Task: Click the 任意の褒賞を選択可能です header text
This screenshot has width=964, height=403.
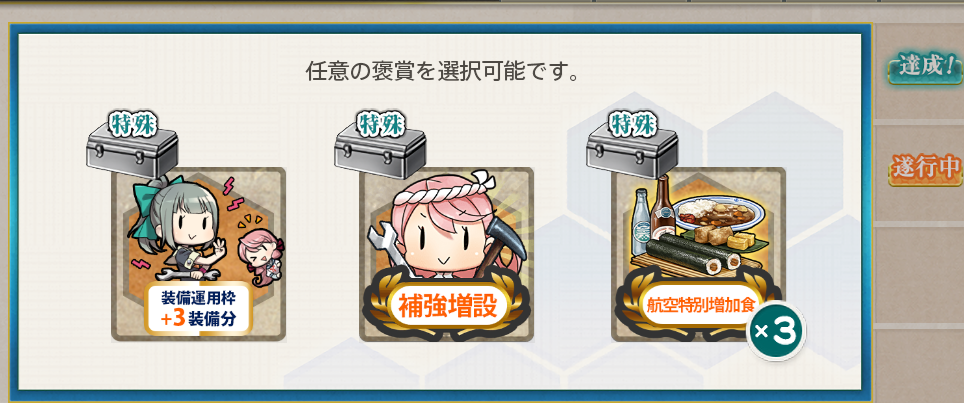Action: tap(442, 71)
